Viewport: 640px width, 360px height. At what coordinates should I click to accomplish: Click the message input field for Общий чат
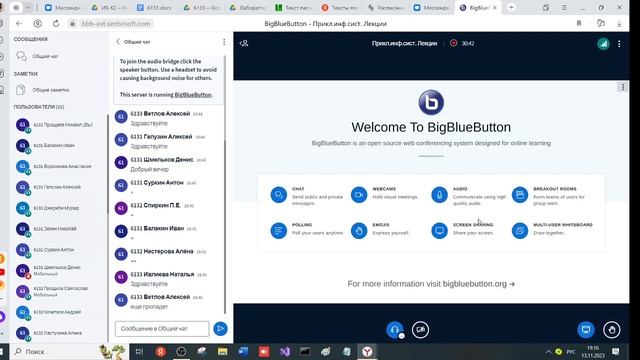[162, 329]
